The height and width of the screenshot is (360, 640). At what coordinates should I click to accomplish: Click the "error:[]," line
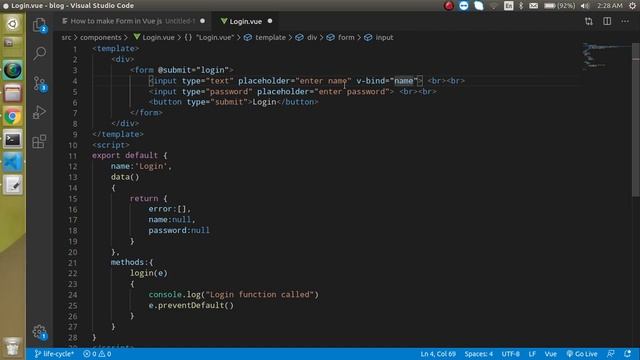[x=169, y=209]
